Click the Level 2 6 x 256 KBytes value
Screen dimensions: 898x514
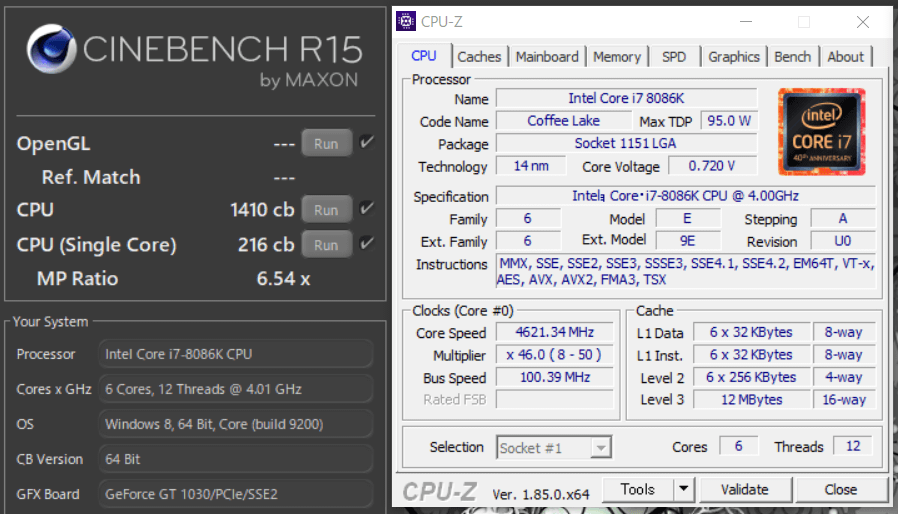coord(751,377)
